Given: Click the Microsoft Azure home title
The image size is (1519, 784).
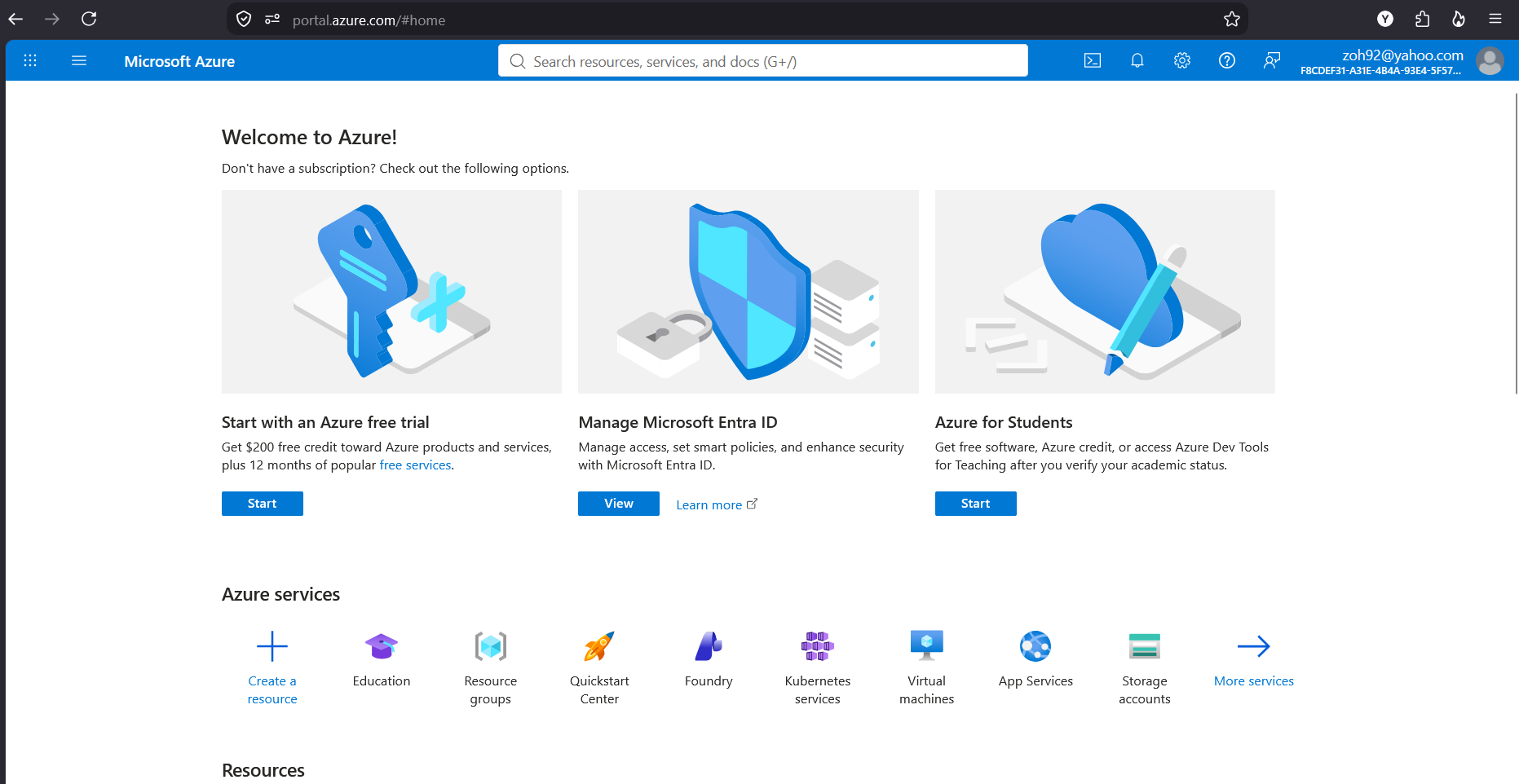Looking at the screenshot, I should (x=179, y=61).
